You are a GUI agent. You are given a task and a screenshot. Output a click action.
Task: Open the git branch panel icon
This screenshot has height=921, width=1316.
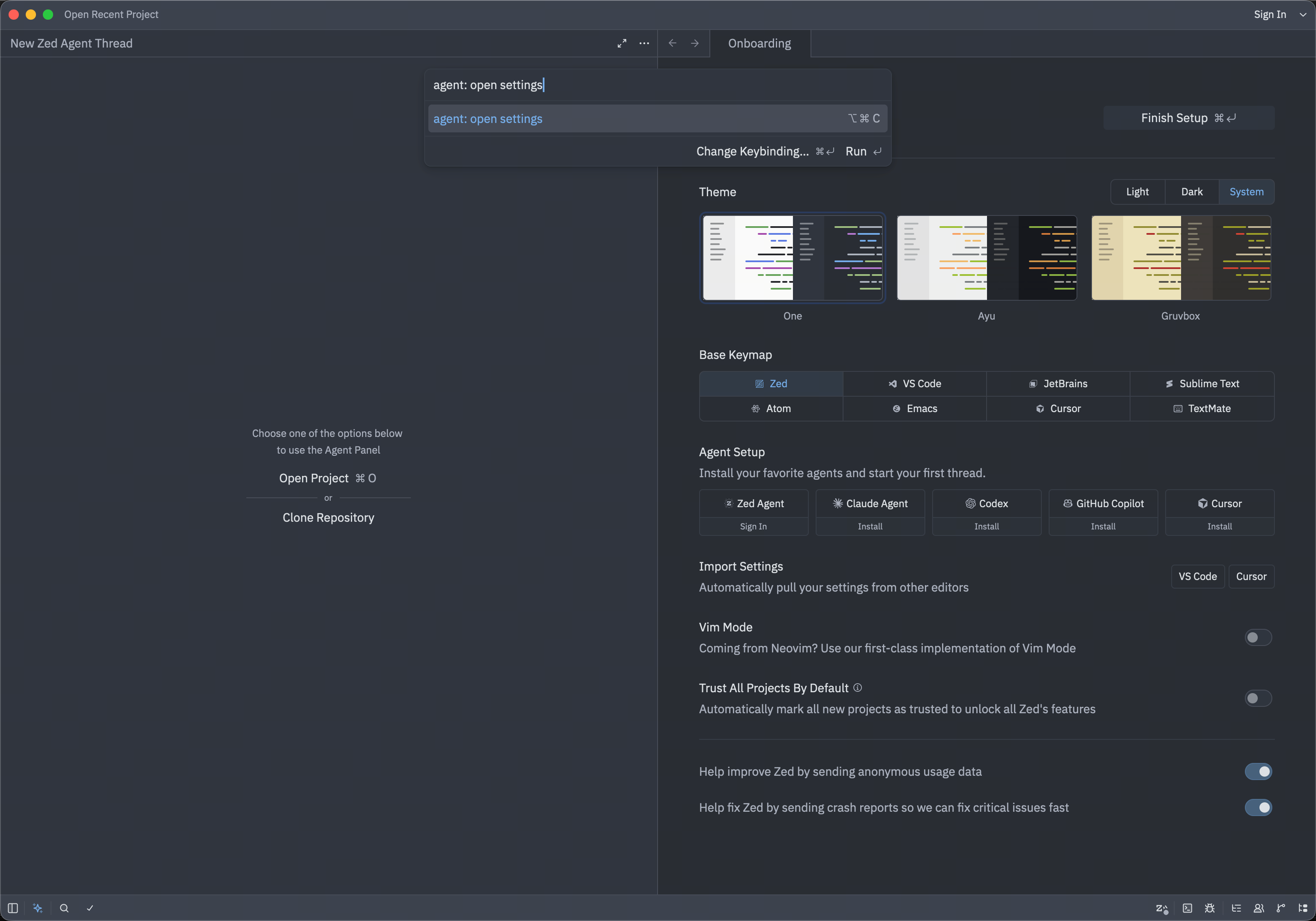pos(1280,908)
